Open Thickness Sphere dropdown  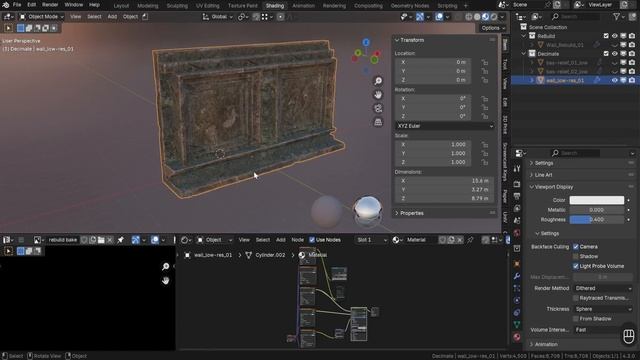(x=603, y=309)
